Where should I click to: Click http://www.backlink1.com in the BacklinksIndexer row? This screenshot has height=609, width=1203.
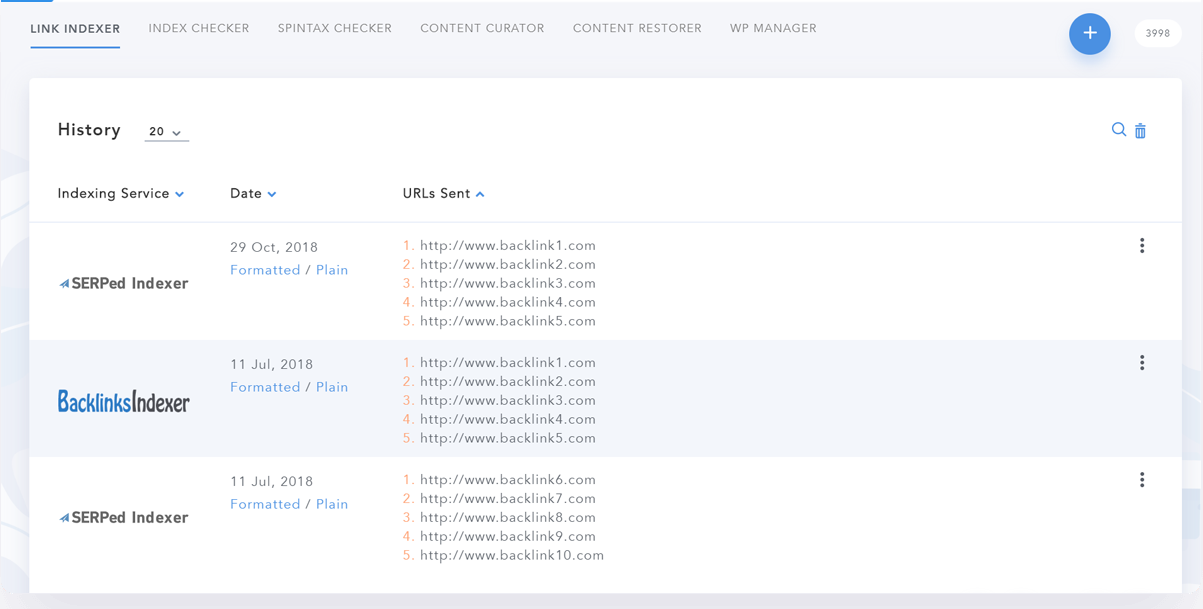(x=508, y=363)
